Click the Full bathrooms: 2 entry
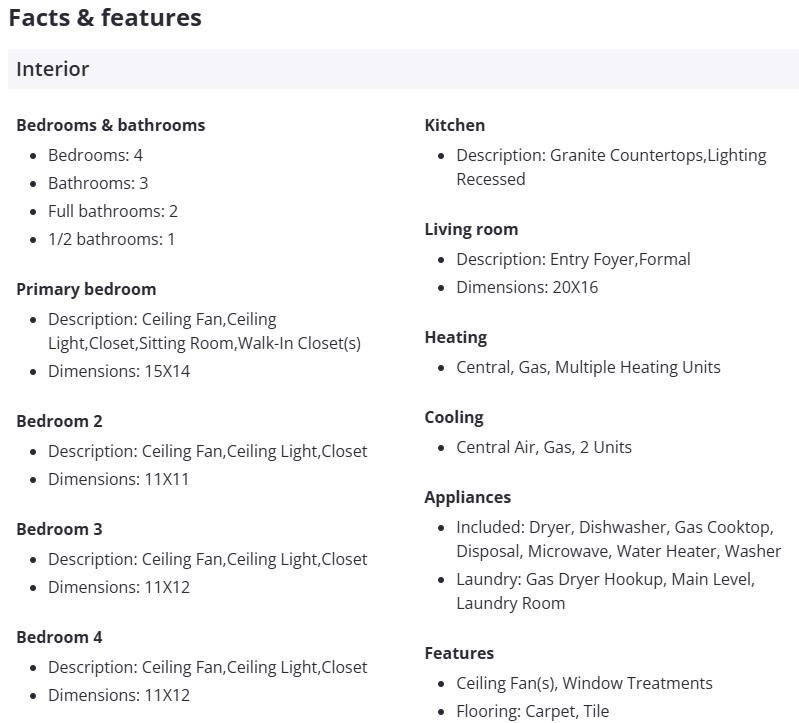The width and height of the screenshot is (799, 723). 113,211
